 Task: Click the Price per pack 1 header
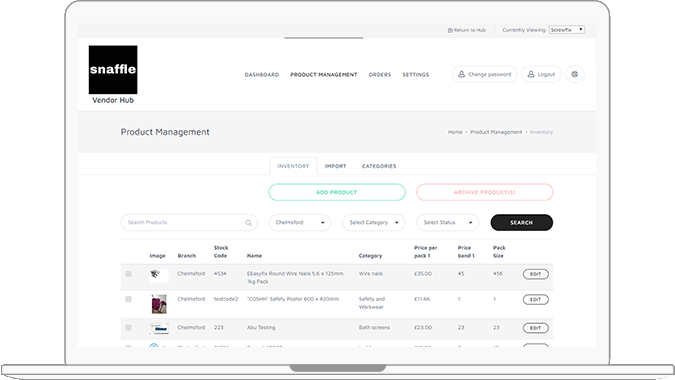pos(425,252)
